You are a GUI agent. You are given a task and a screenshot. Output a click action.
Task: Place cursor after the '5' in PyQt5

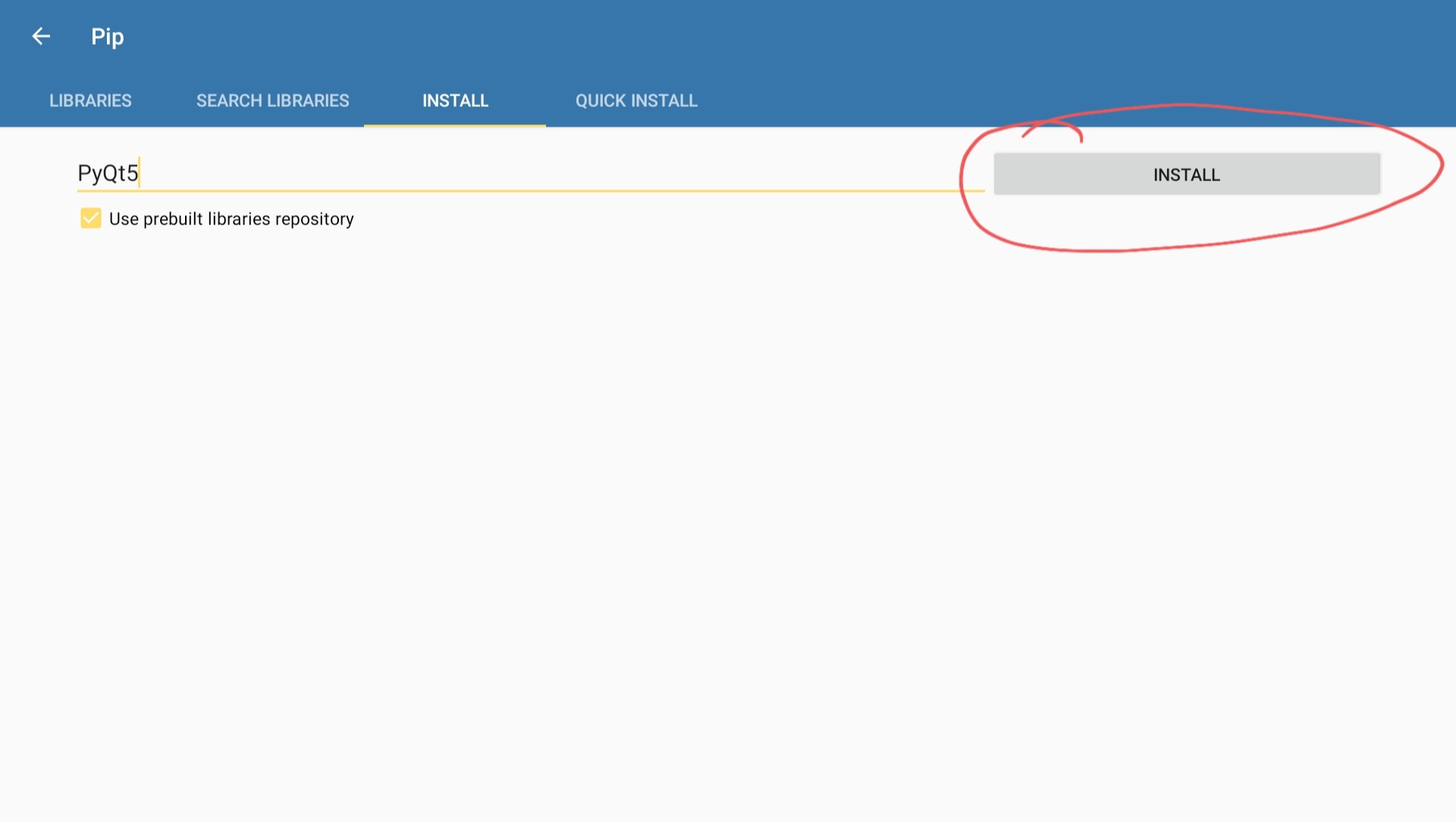pyautogui.click(x=140, y=174)
